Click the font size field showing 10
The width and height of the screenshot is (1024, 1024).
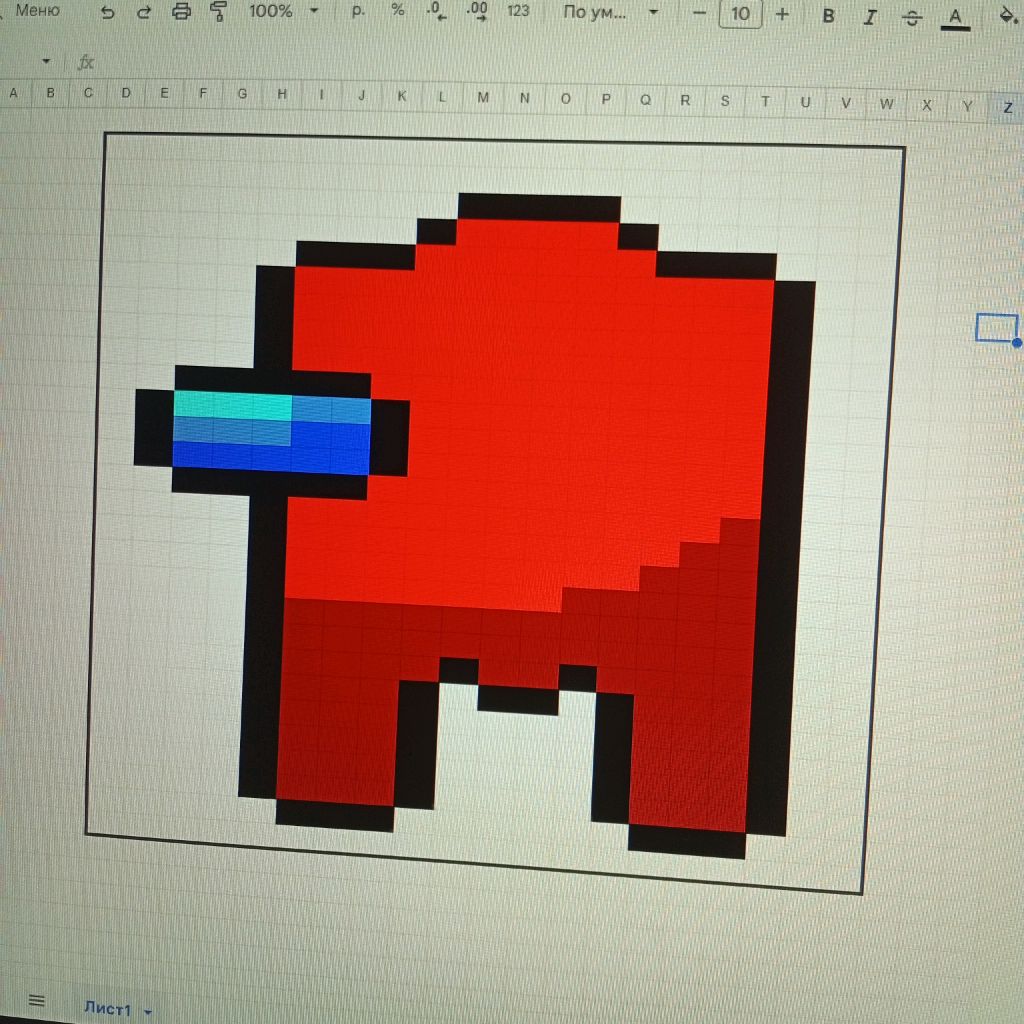740,14
